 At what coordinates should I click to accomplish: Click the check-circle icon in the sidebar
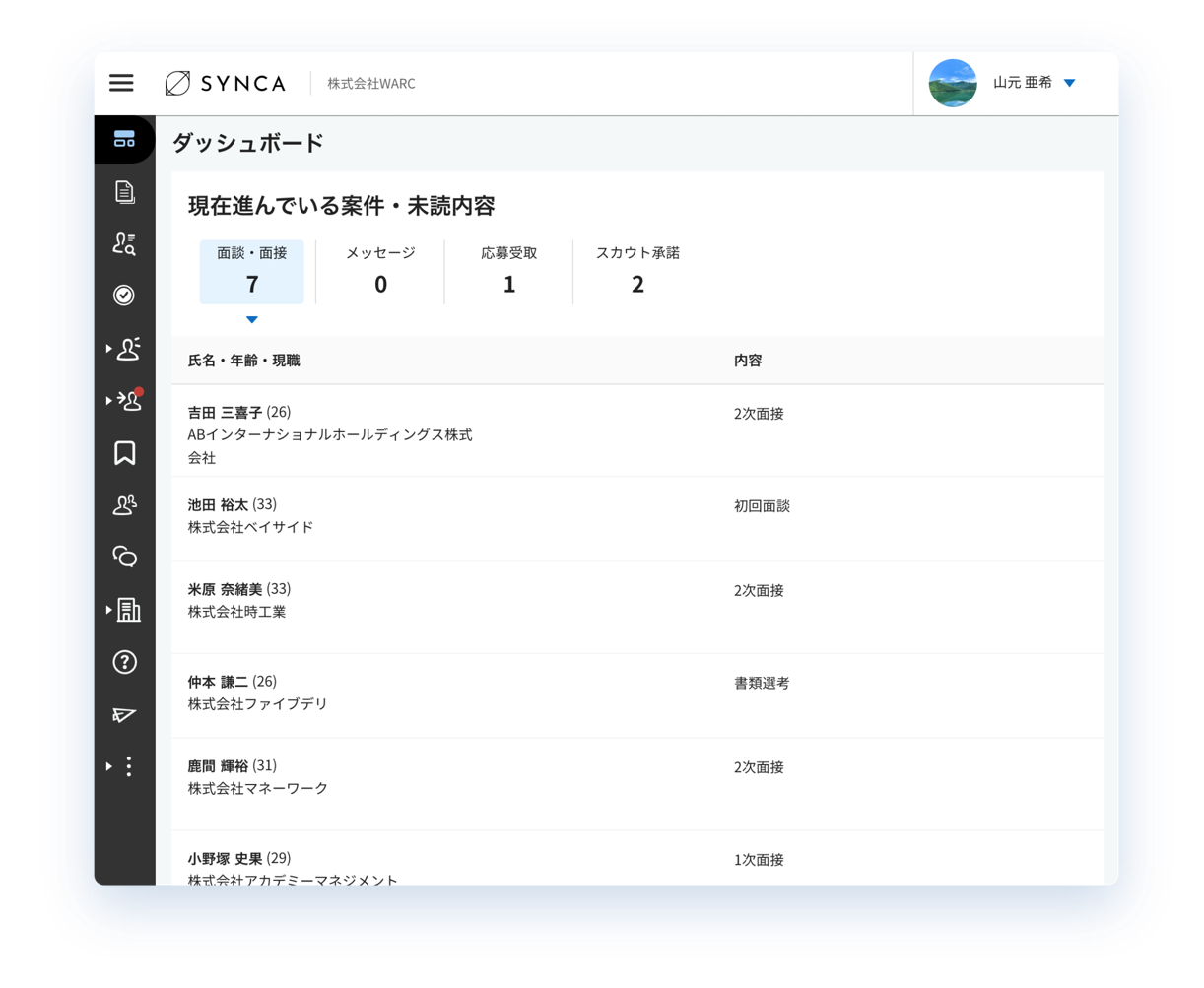click(124, 296)
